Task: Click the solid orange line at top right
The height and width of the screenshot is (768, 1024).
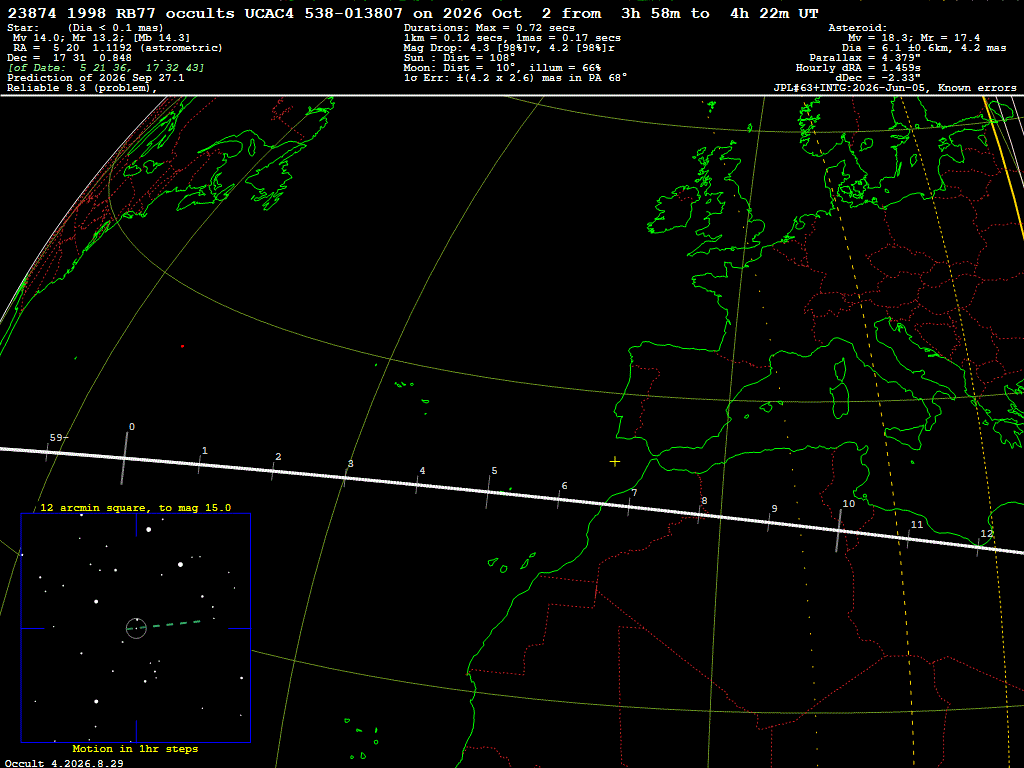Action: (1004, 168)
